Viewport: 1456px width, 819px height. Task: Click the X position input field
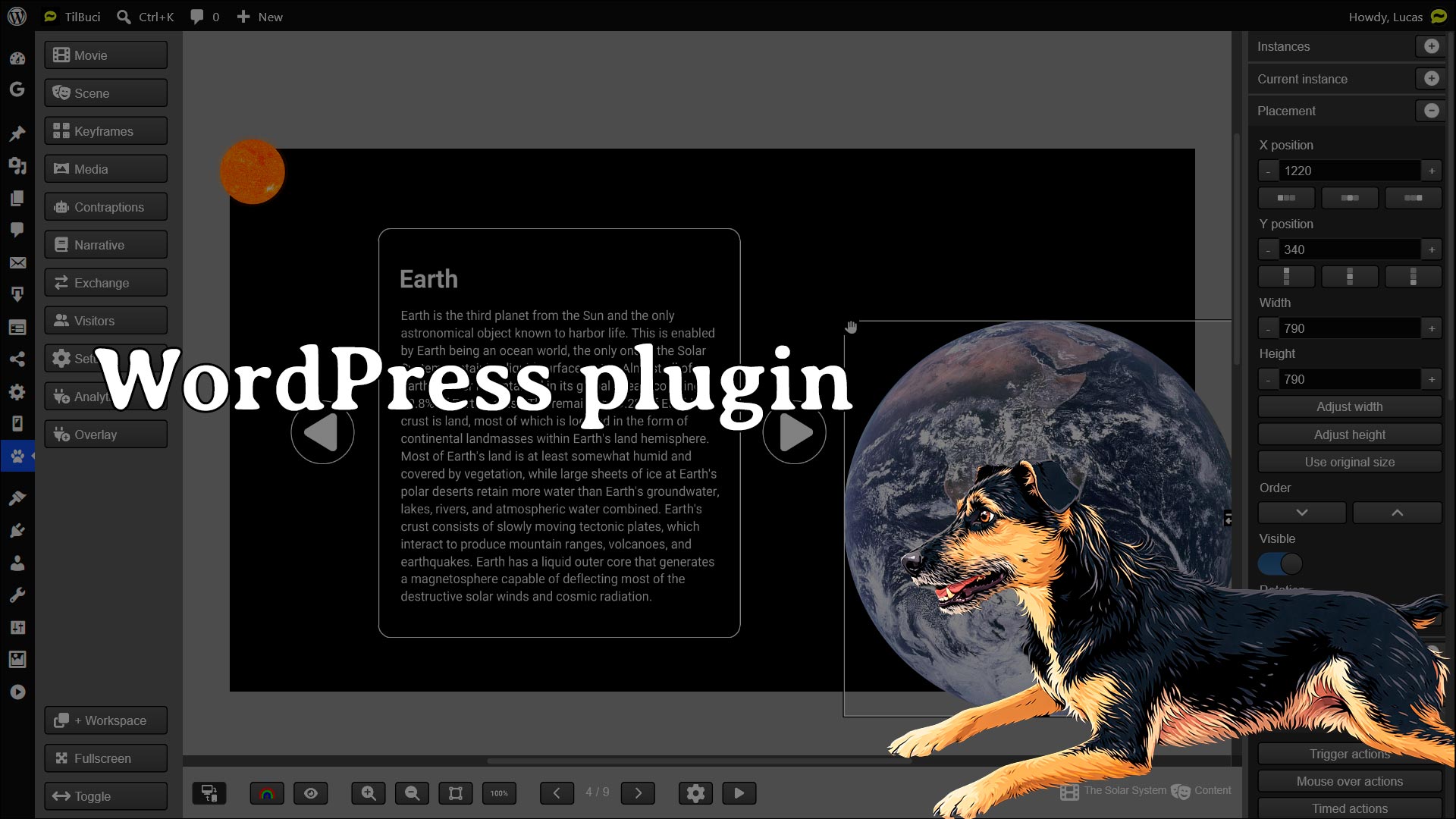coord(1349,171)
